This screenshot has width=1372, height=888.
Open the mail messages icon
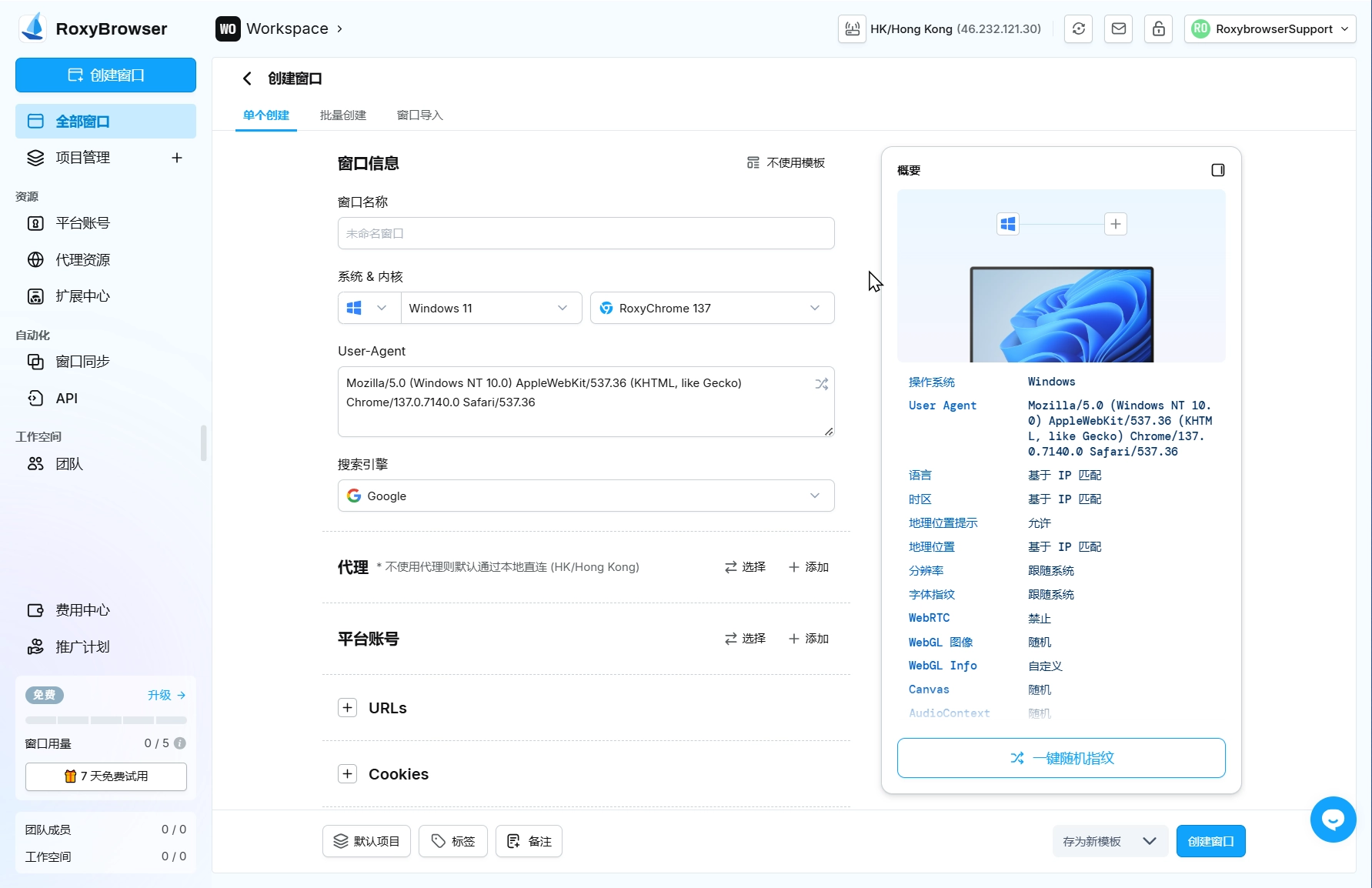[x=1118, y=29]
